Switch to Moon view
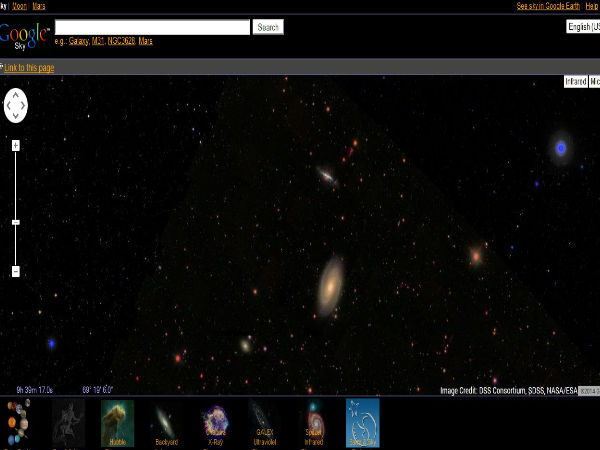This screenshot has width=600, height=450. (19, 6)
